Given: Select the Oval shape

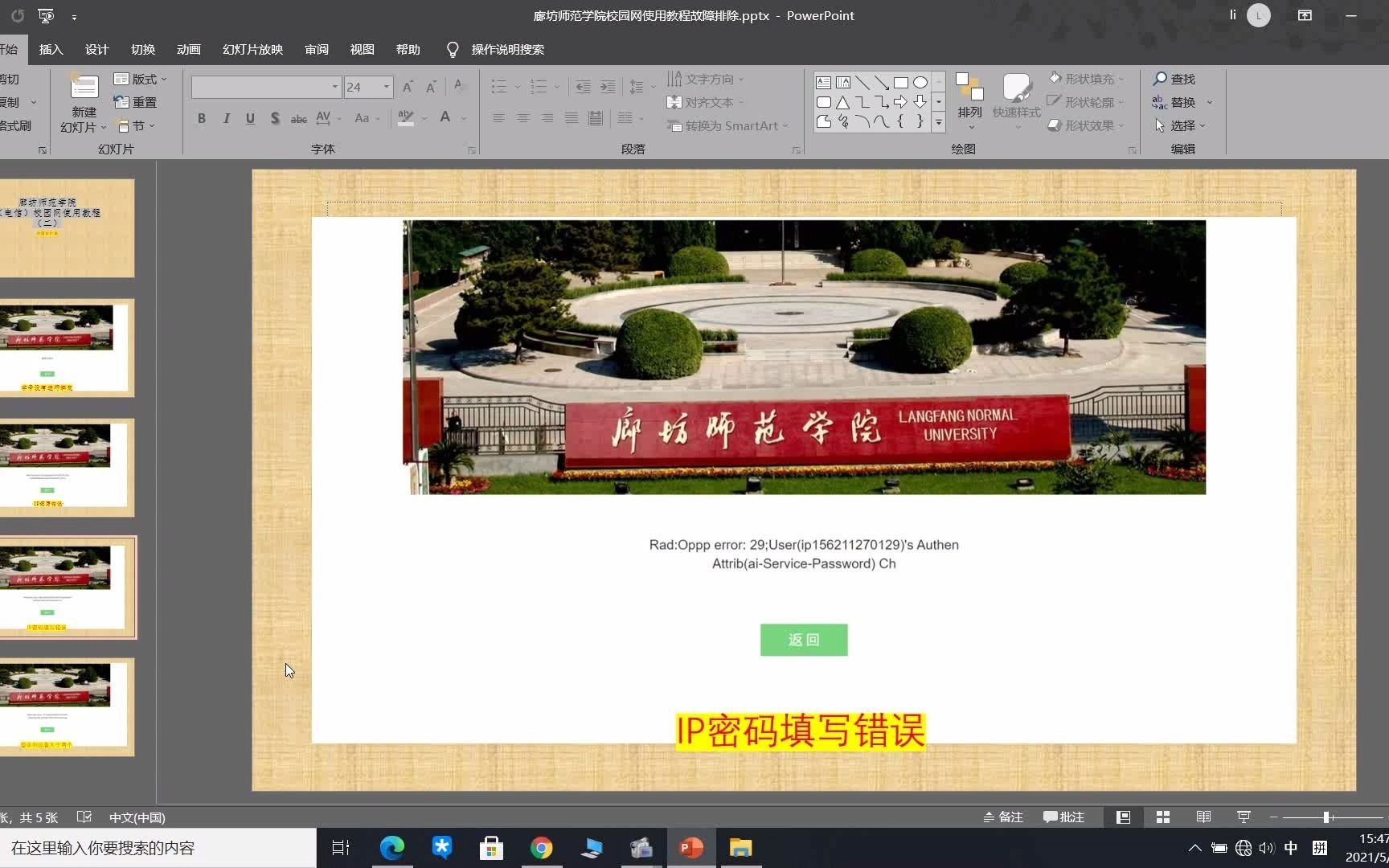Looking at the screenshot, I should coord(920,82).
